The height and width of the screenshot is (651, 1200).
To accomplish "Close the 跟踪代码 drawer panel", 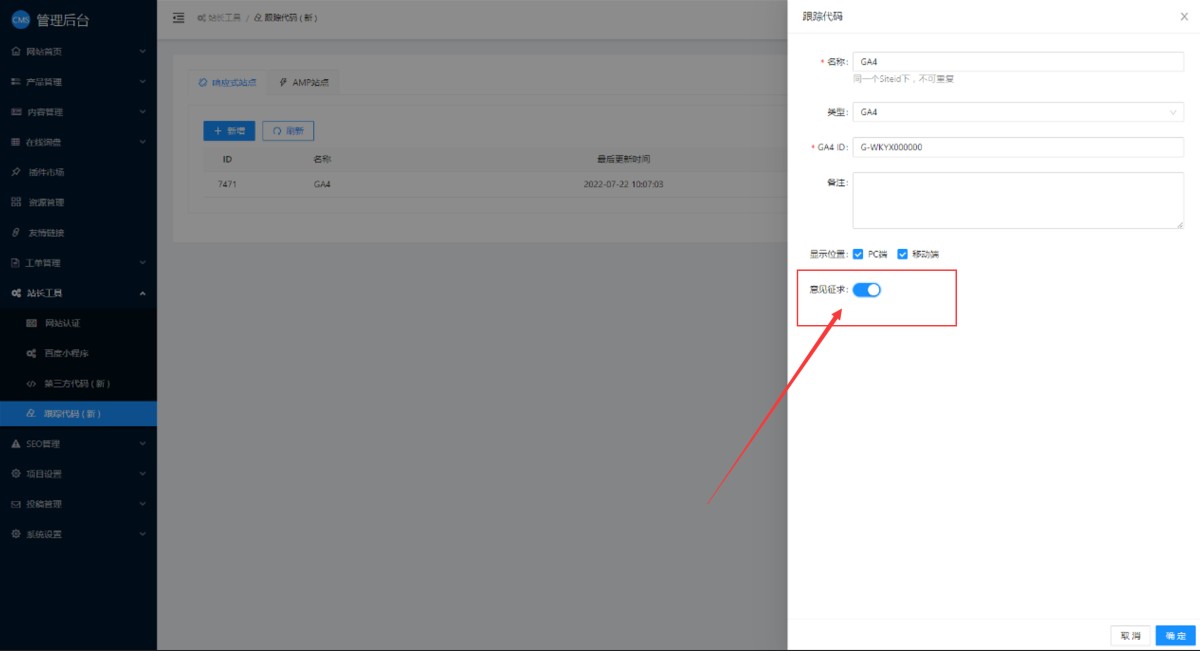I will point(1184,16).
